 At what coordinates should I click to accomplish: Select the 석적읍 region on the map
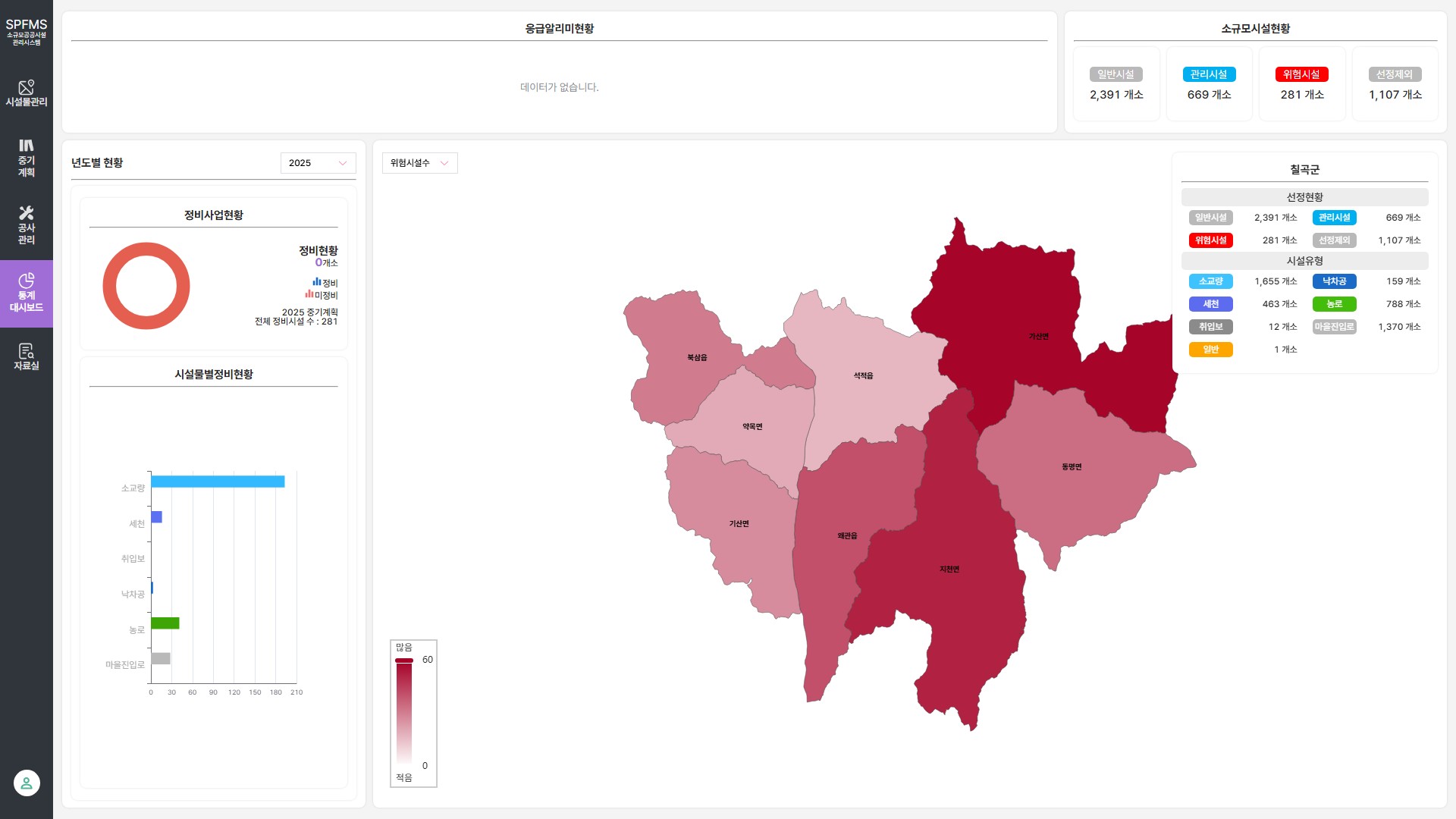tap(864, 375)
